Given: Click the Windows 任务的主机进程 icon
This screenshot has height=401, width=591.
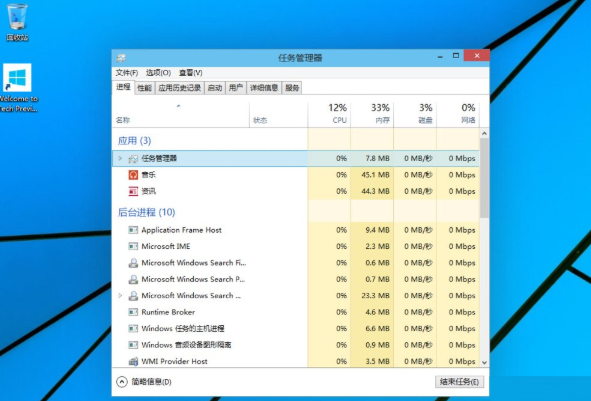Looking at the screenshot, I should pos(133,329).
